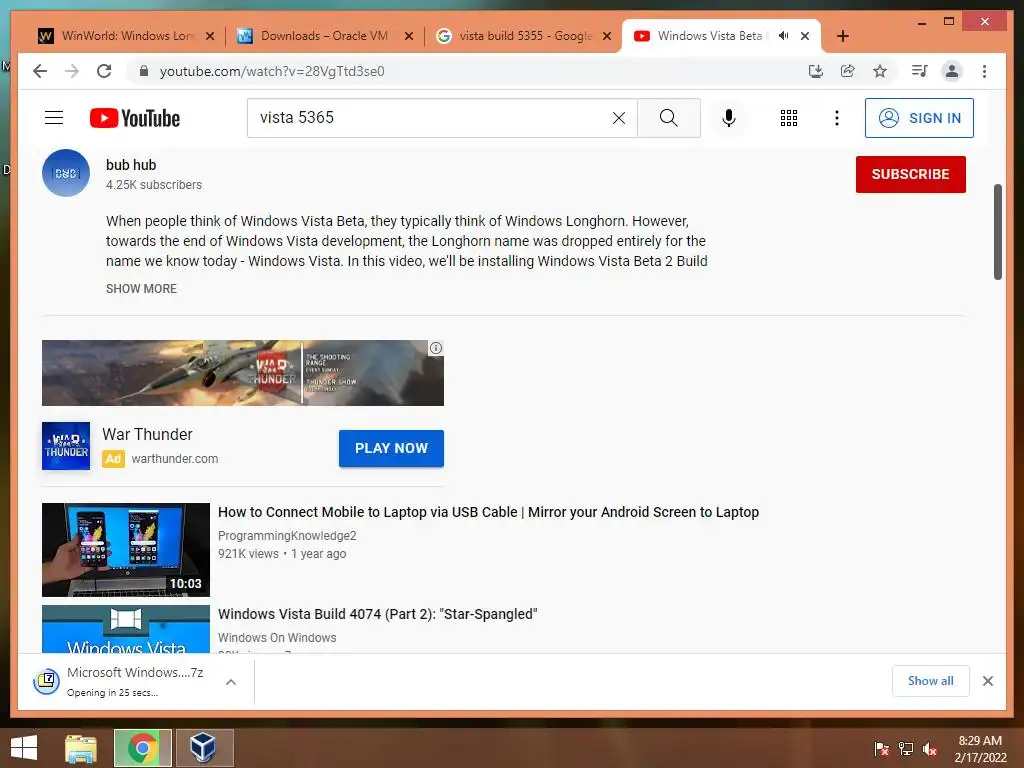Show all downloads

click(931, 681)
